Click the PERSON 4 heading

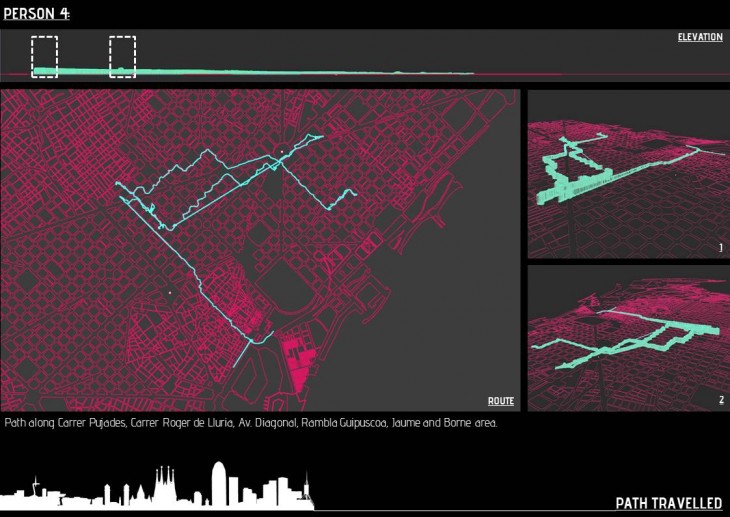[35, 13]
